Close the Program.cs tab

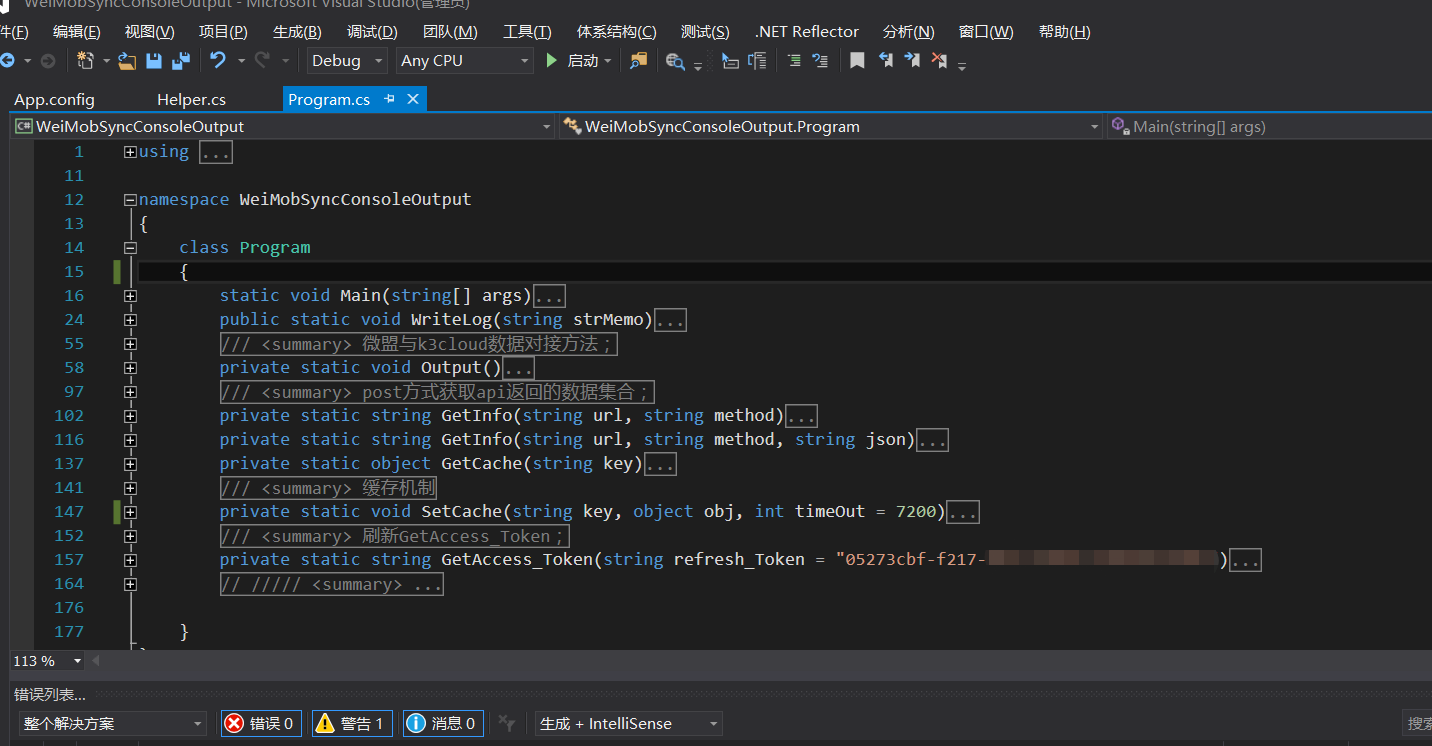click(x=412, y=99)
